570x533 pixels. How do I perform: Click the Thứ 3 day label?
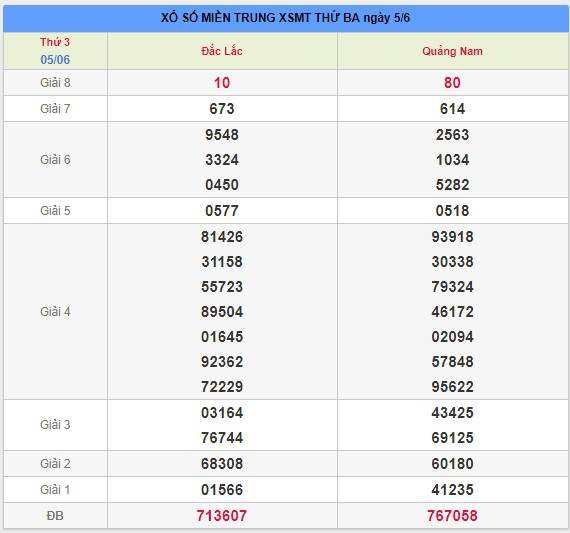pos(55,42)
